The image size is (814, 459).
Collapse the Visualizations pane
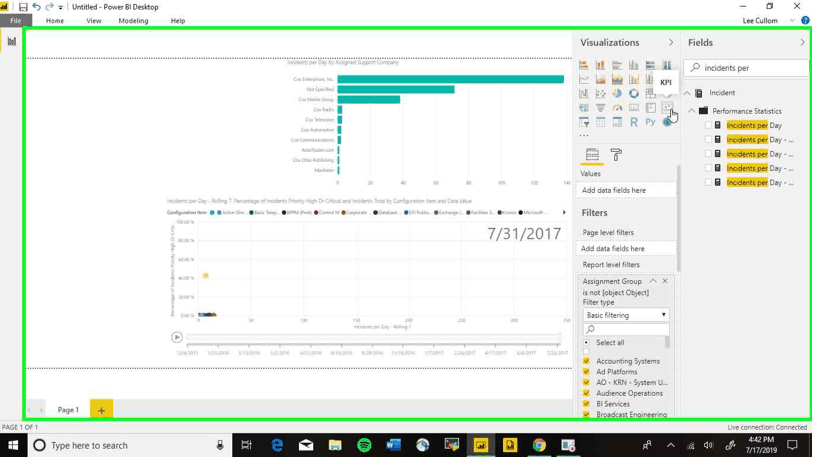point(671,43)
